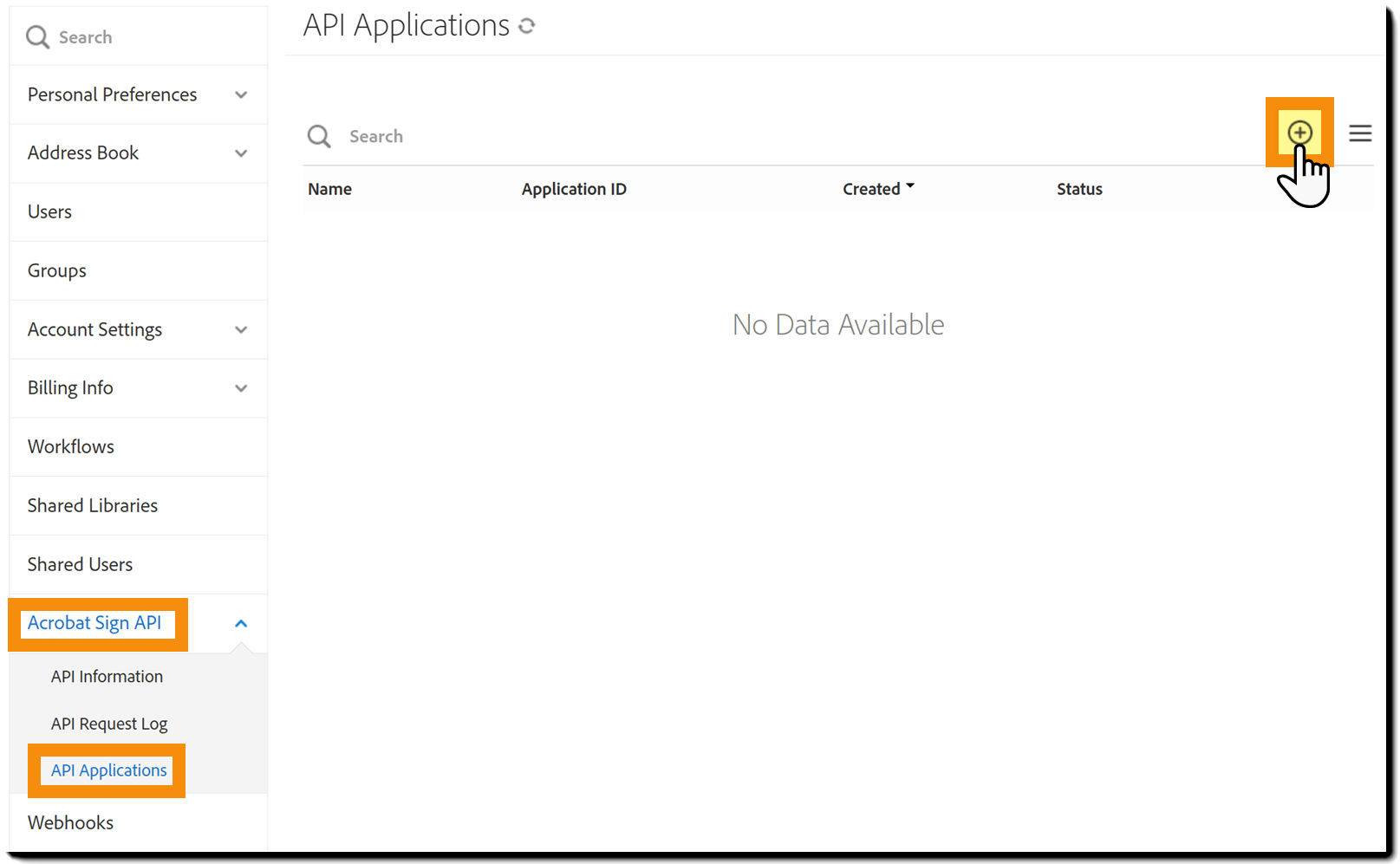Select the search icon above the applications table
This screenshot has height=864, width=1400.
click(318, 136)
